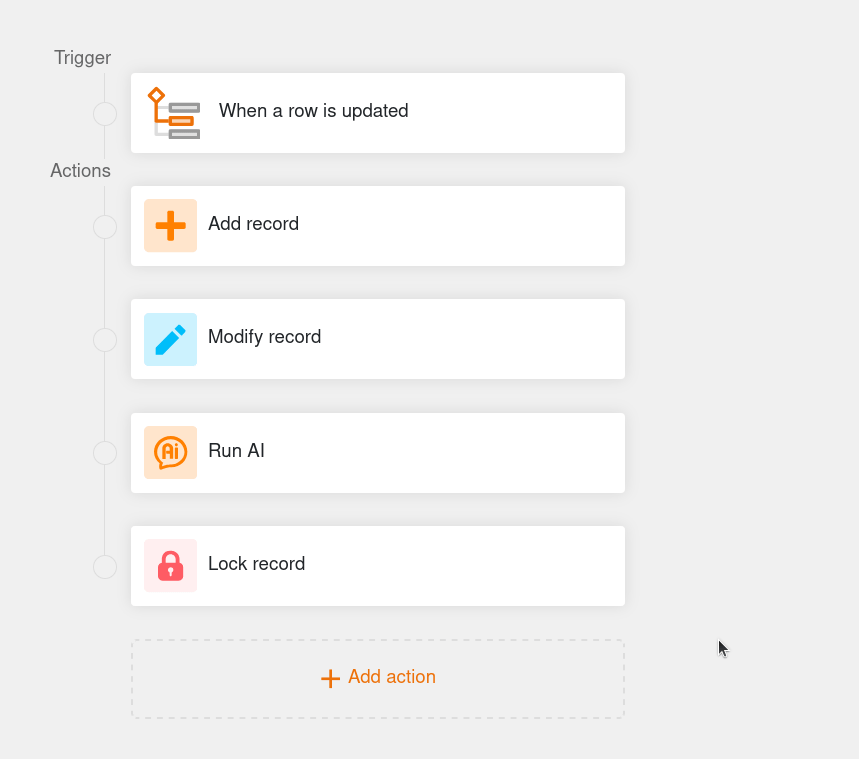Click the Trigger section label
Image resolution: width=859 pixels, height=759 pixels.
point(82,58)
